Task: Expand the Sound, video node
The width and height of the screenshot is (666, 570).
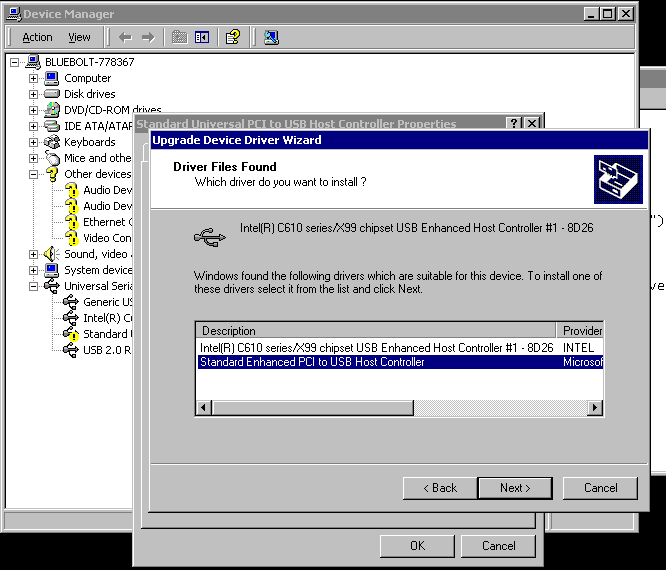Action: coord(33,254)
